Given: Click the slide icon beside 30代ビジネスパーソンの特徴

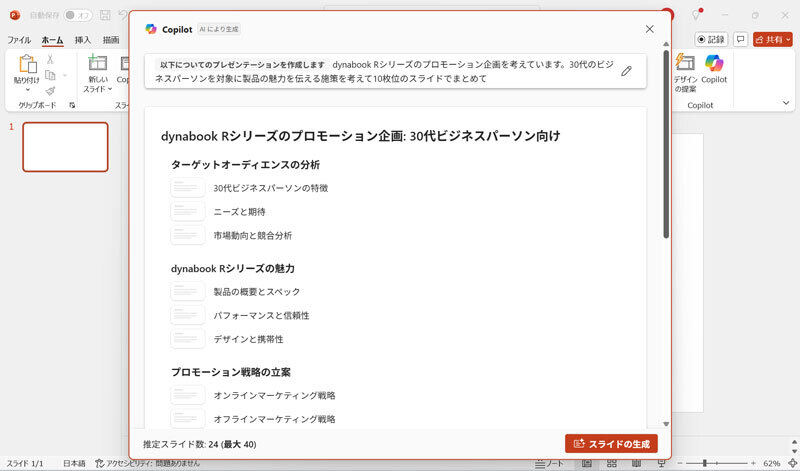Looking at the screenshot, I should (187, 188).
